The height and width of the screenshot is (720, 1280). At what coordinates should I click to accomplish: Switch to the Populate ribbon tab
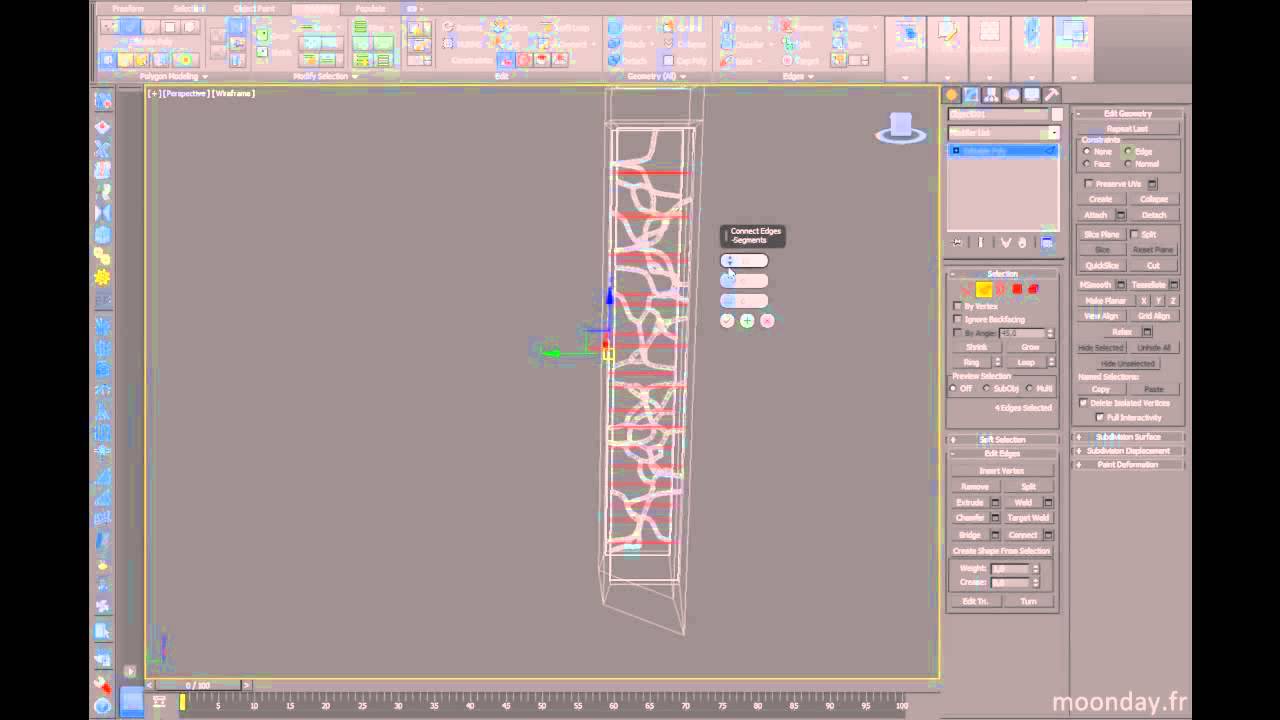point(370,9)
